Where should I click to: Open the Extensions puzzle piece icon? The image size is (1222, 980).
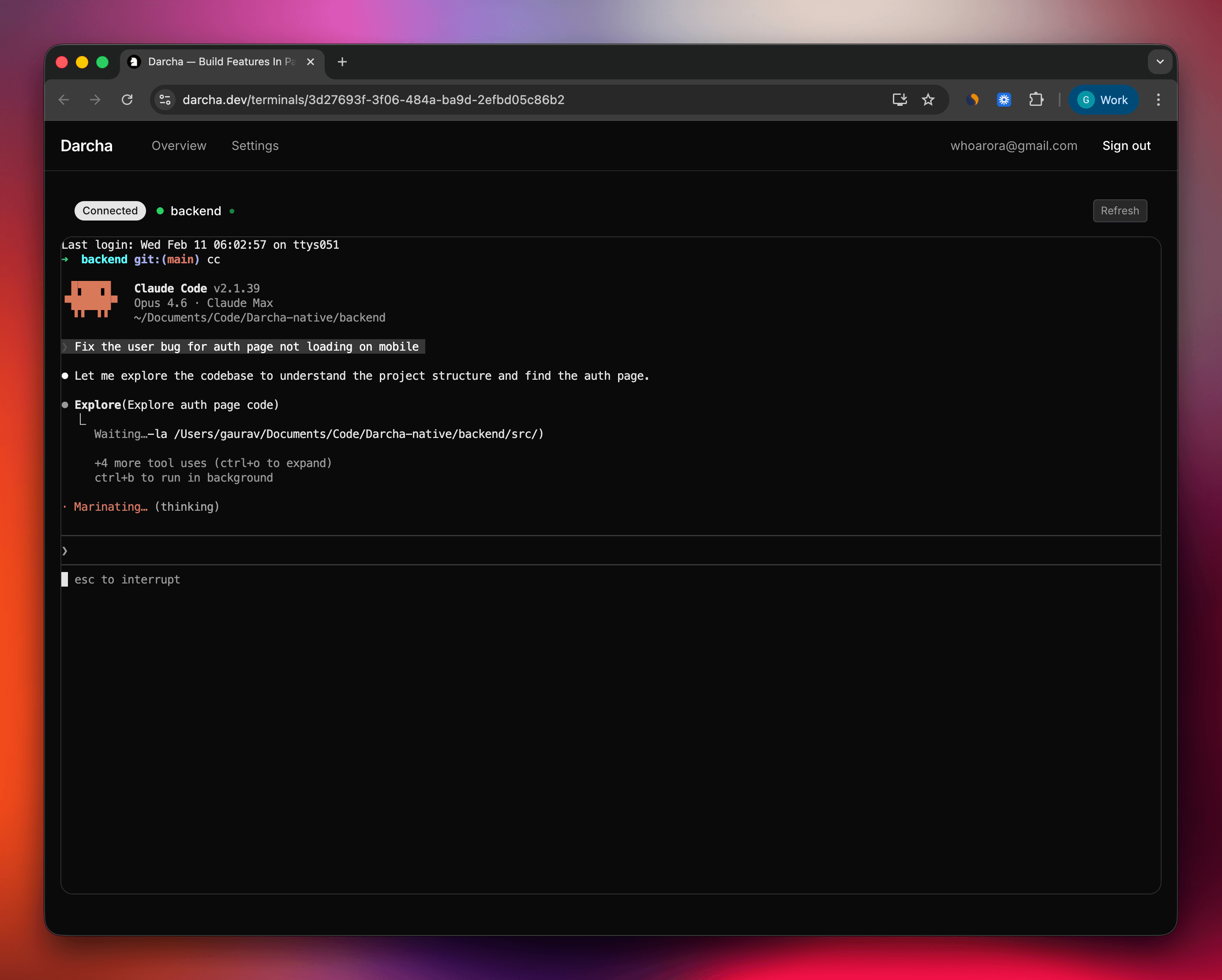click(x=1037, y=100)
